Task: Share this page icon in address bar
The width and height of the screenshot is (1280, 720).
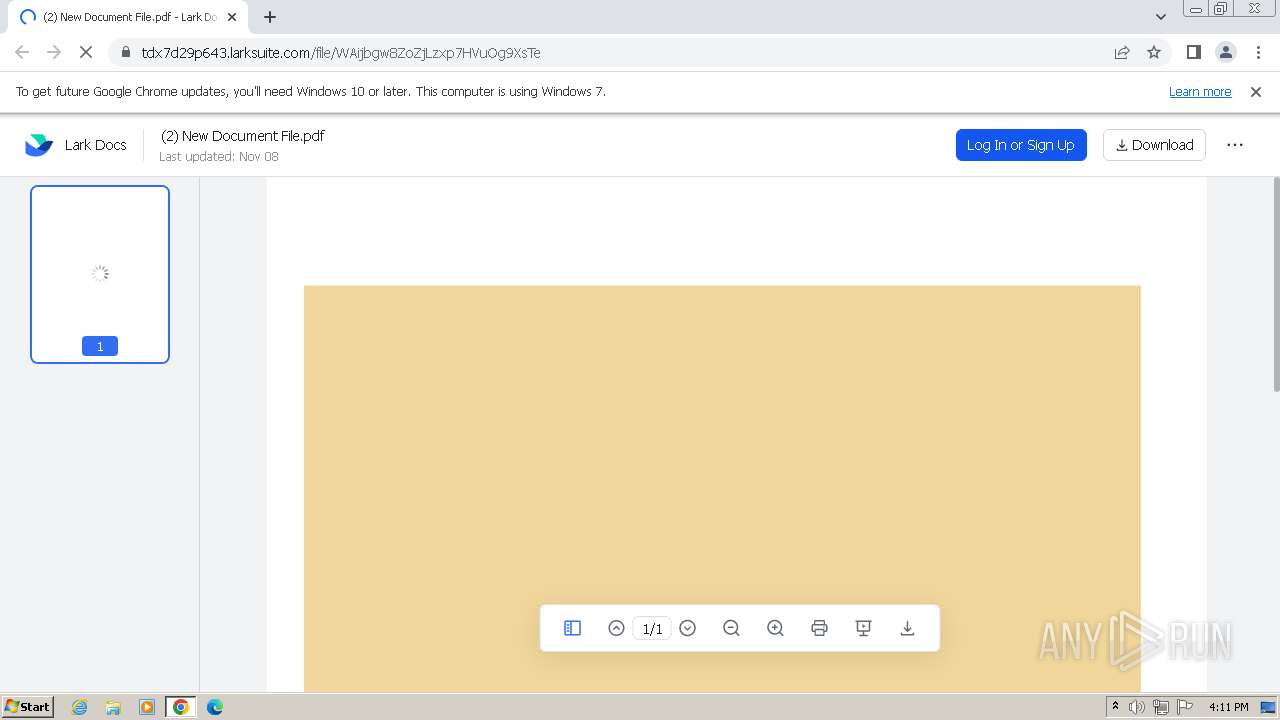Action: click(1122, 53)
